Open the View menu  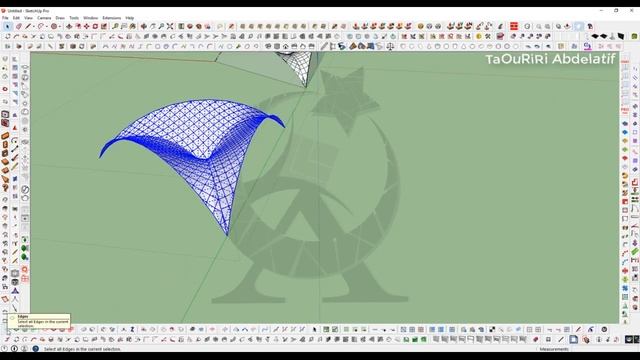point(28,18)
